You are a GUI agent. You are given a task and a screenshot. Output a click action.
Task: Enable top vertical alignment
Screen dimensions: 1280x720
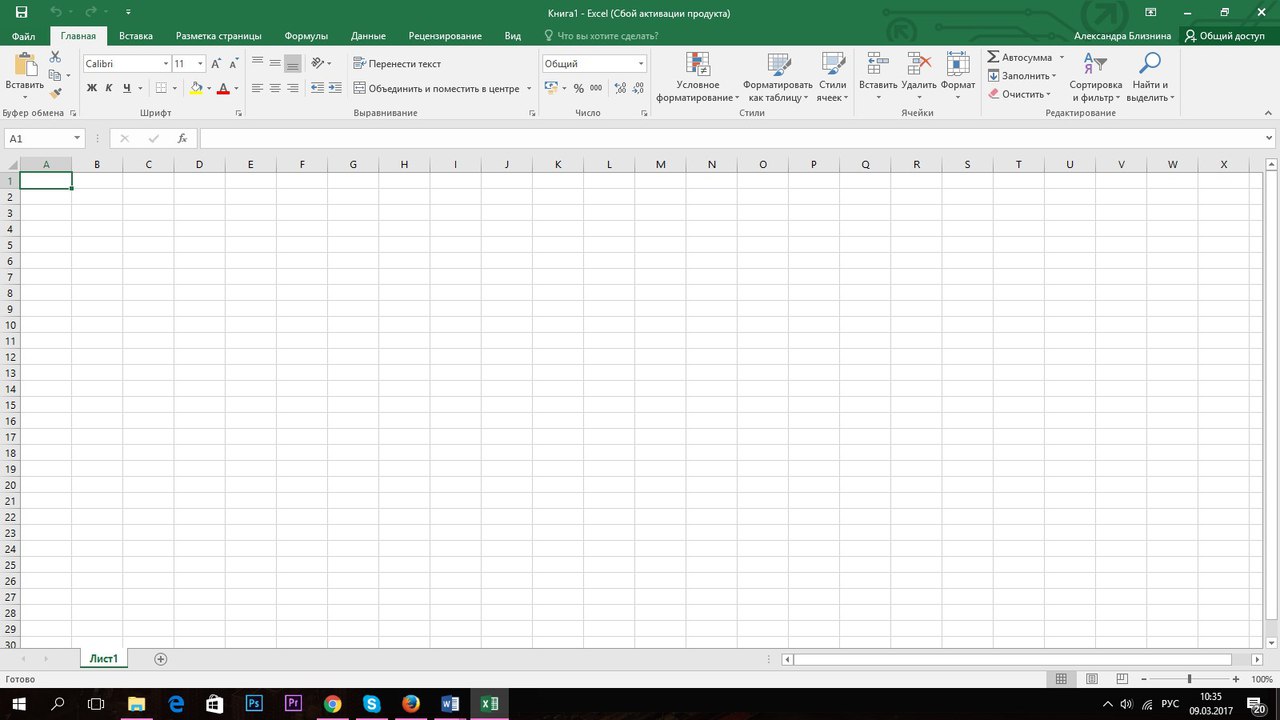tap(257, 63)
